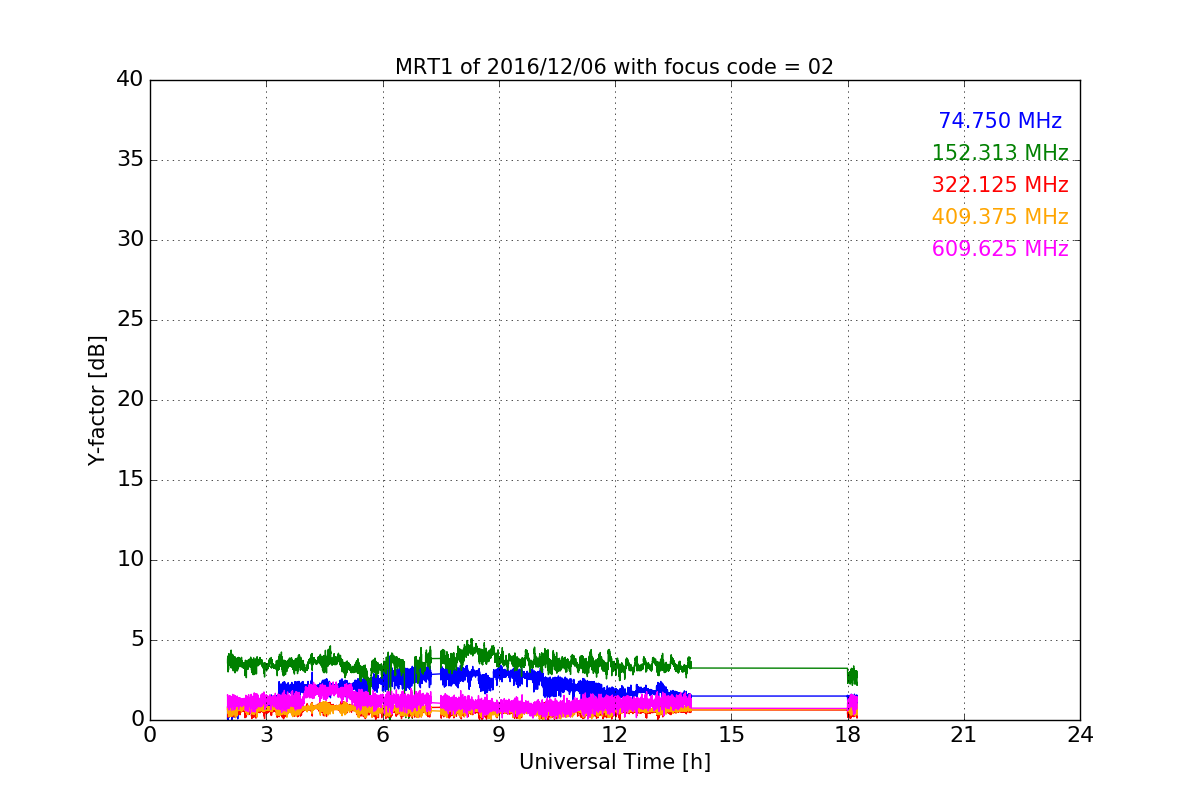Viewport: 1200px width, 800px height.
Task: Click the plot title 'MRT1 of 2016/12/06 with focus code = 02'
Action: tap(614, 67)
